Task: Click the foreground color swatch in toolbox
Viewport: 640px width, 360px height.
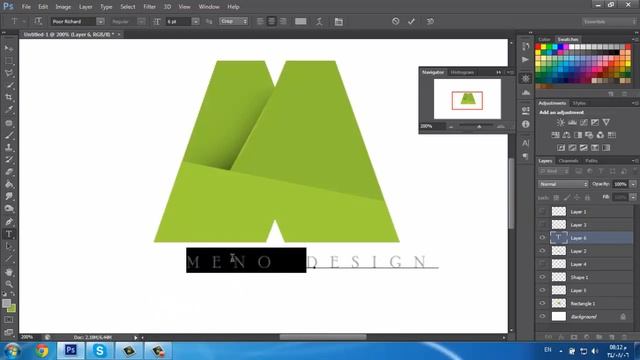Action: [7, 303]
